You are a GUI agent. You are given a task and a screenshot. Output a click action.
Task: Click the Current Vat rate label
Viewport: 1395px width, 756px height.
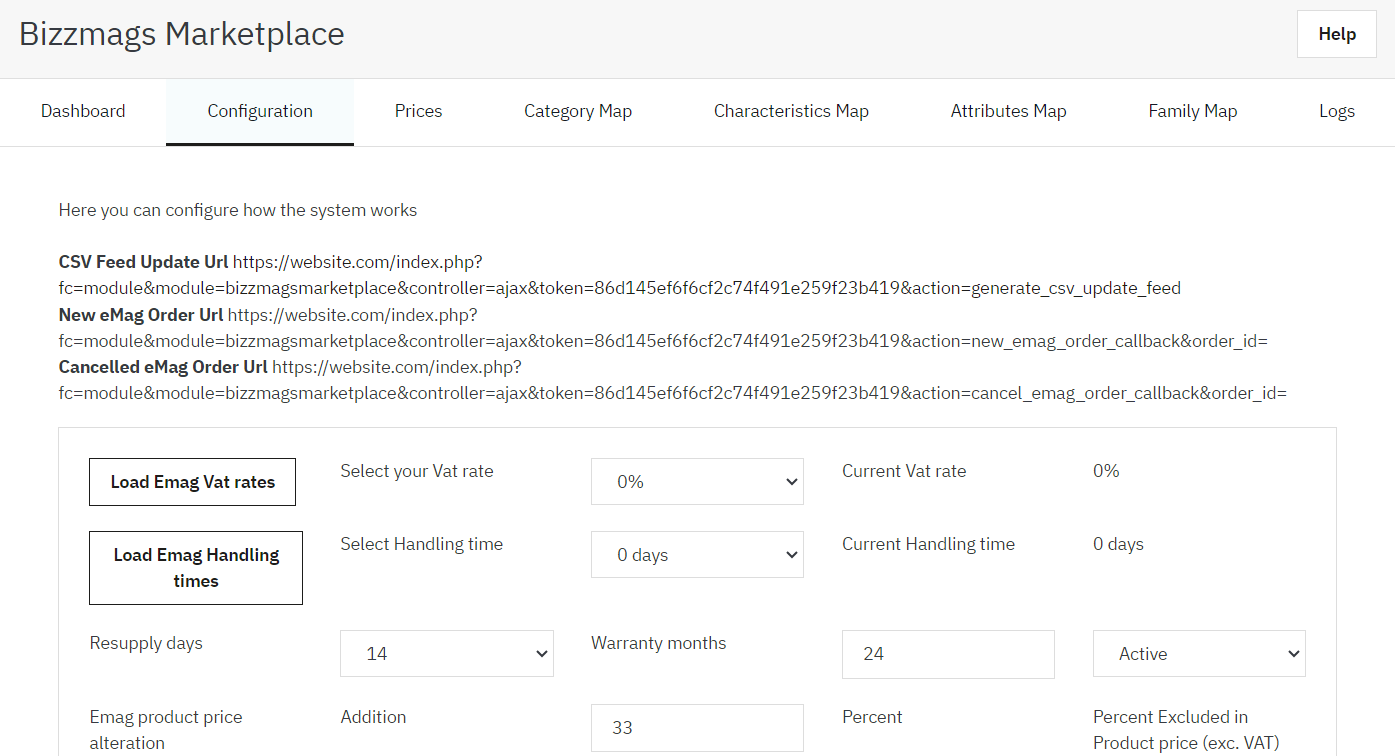pyautogui.click(x=904, y=471)
